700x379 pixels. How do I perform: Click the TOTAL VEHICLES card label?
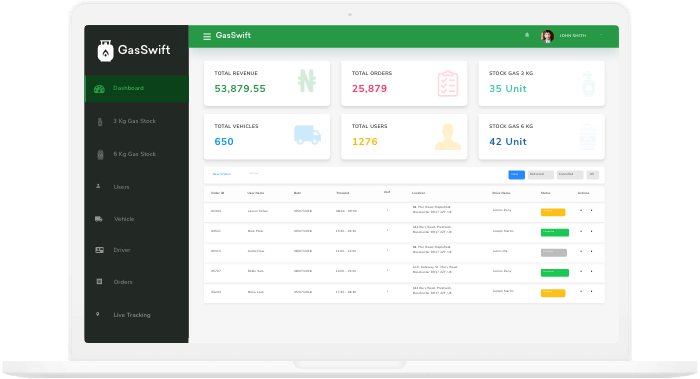click(x=236, y=126)
